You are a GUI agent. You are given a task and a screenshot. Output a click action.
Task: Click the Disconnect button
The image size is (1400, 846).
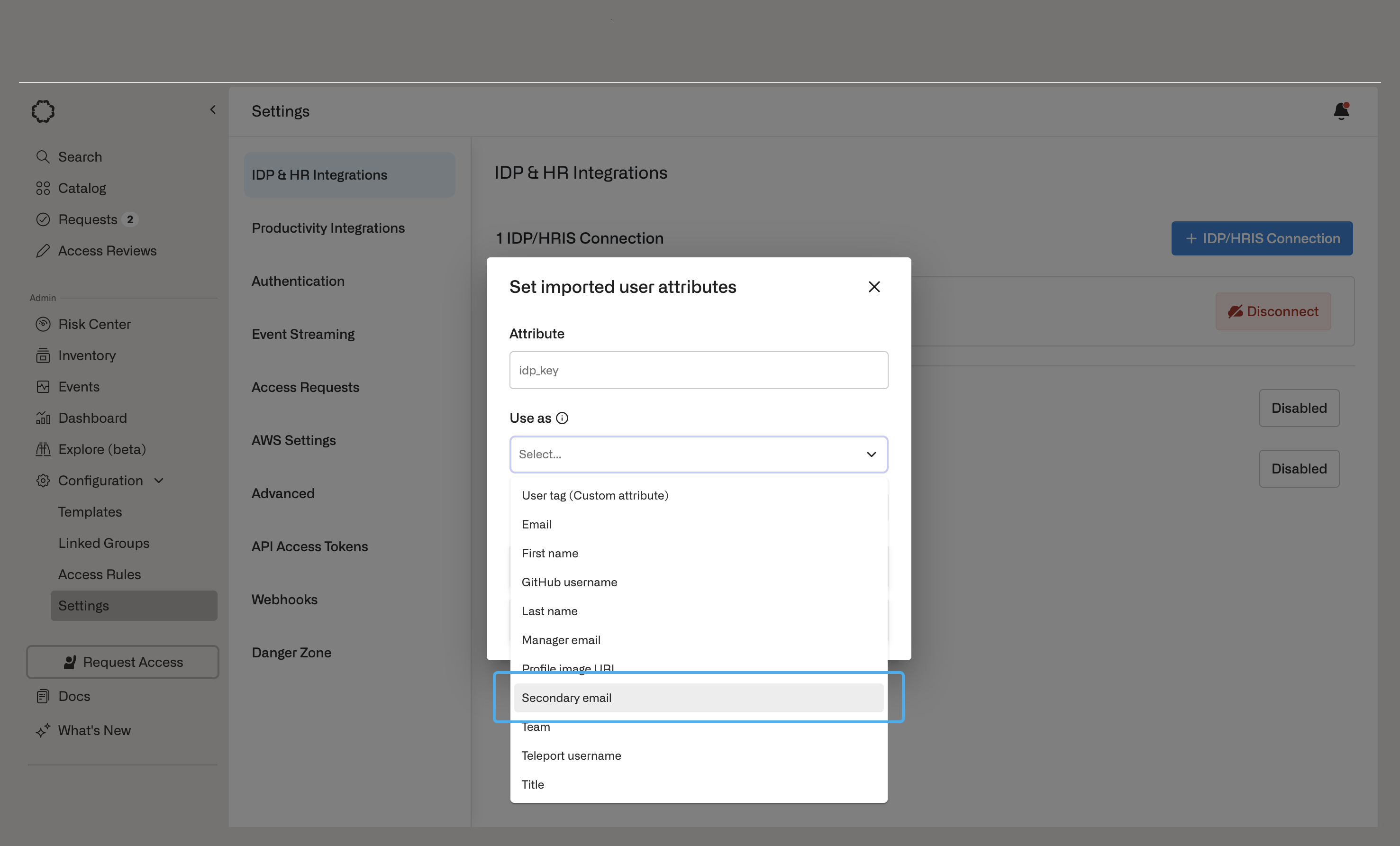tap(1273, 311)
